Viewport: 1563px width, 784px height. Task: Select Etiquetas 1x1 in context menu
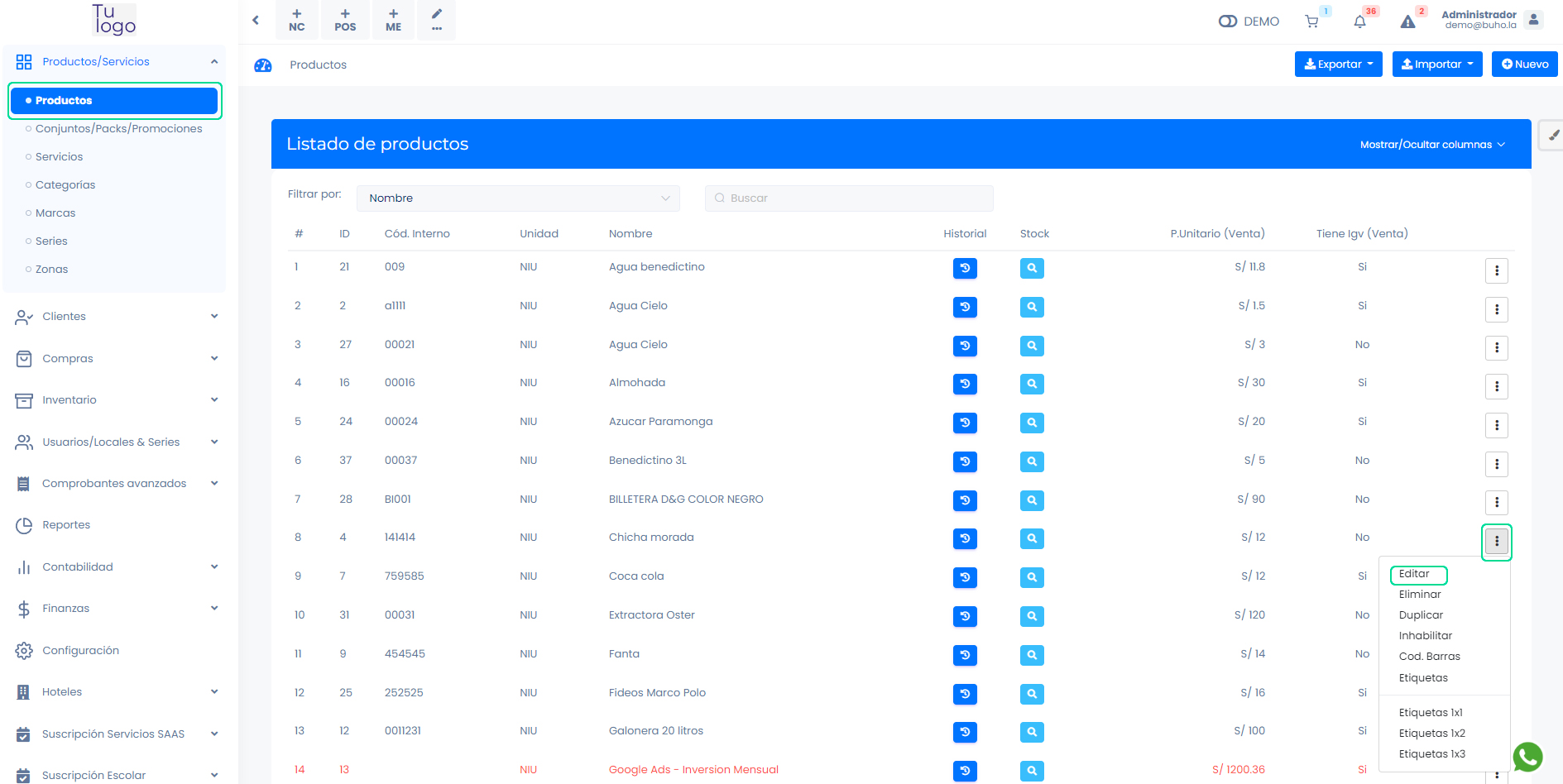click(x=1431, y=713)
